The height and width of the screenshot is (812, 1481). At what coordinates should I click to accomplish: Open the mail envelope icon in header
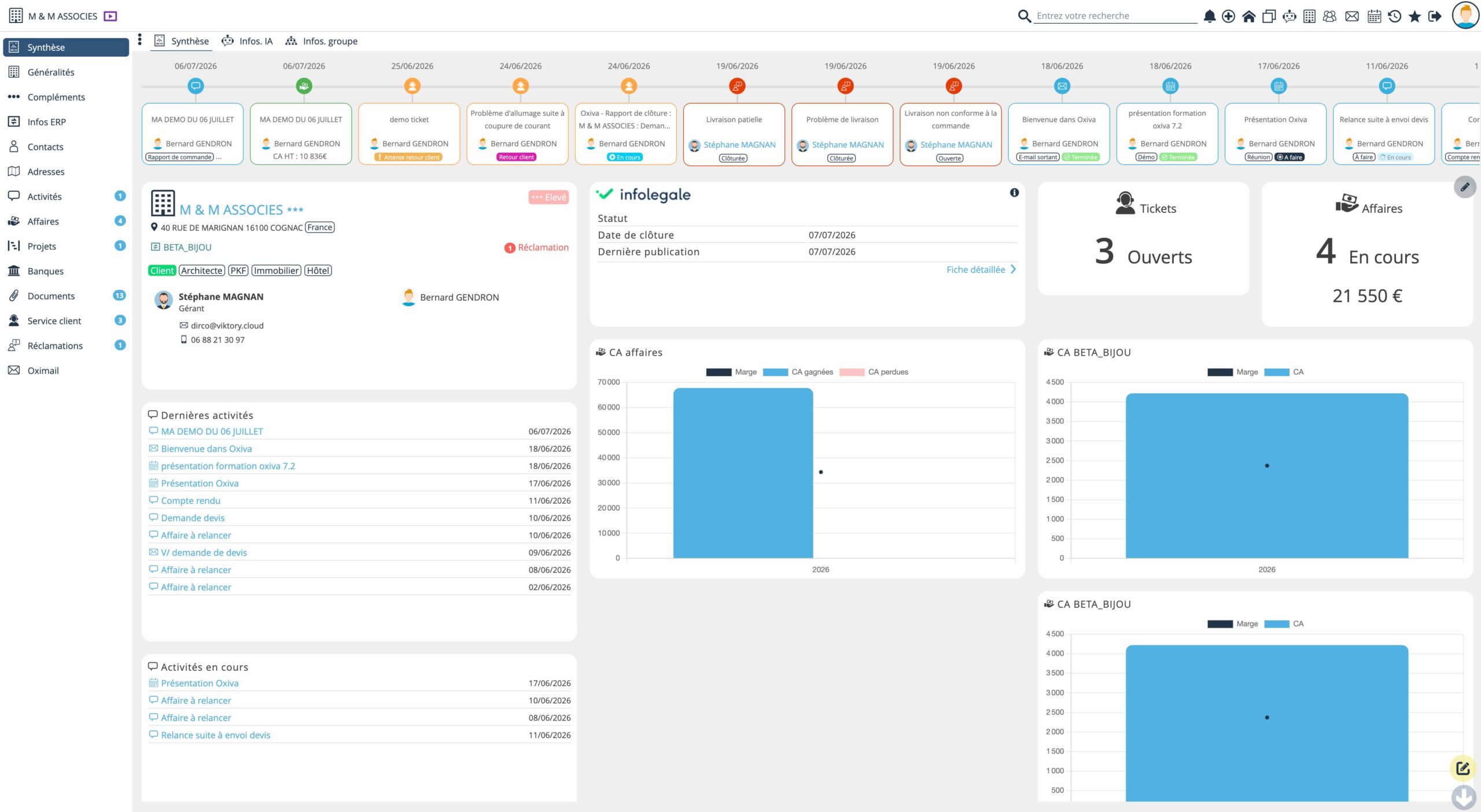coord(1351,16)
